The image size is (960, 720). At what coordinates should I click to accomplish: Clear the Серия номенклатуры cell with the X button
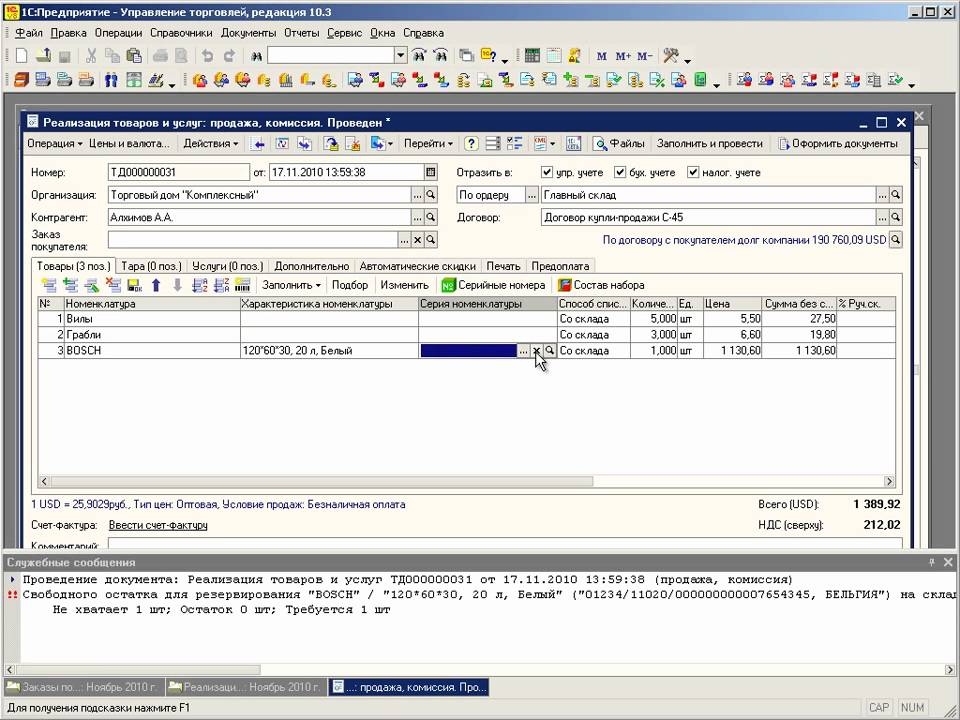(537, 351)
